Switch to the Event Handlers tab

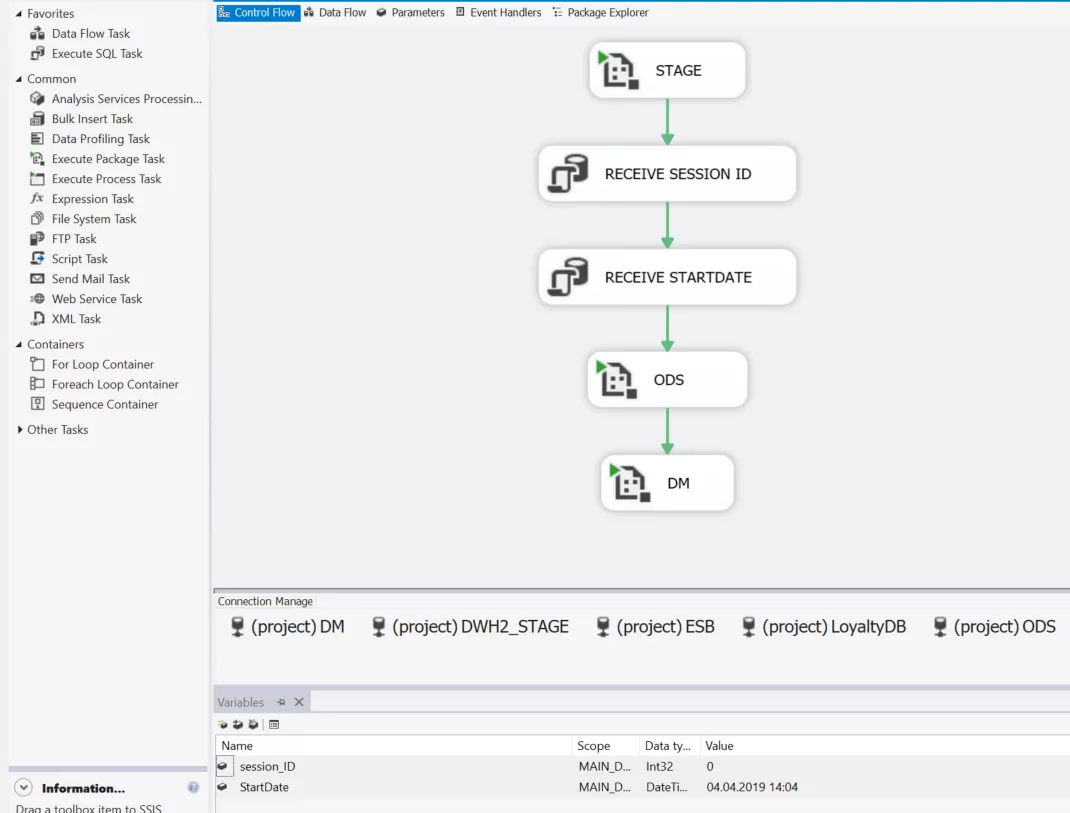click(498, 12)
